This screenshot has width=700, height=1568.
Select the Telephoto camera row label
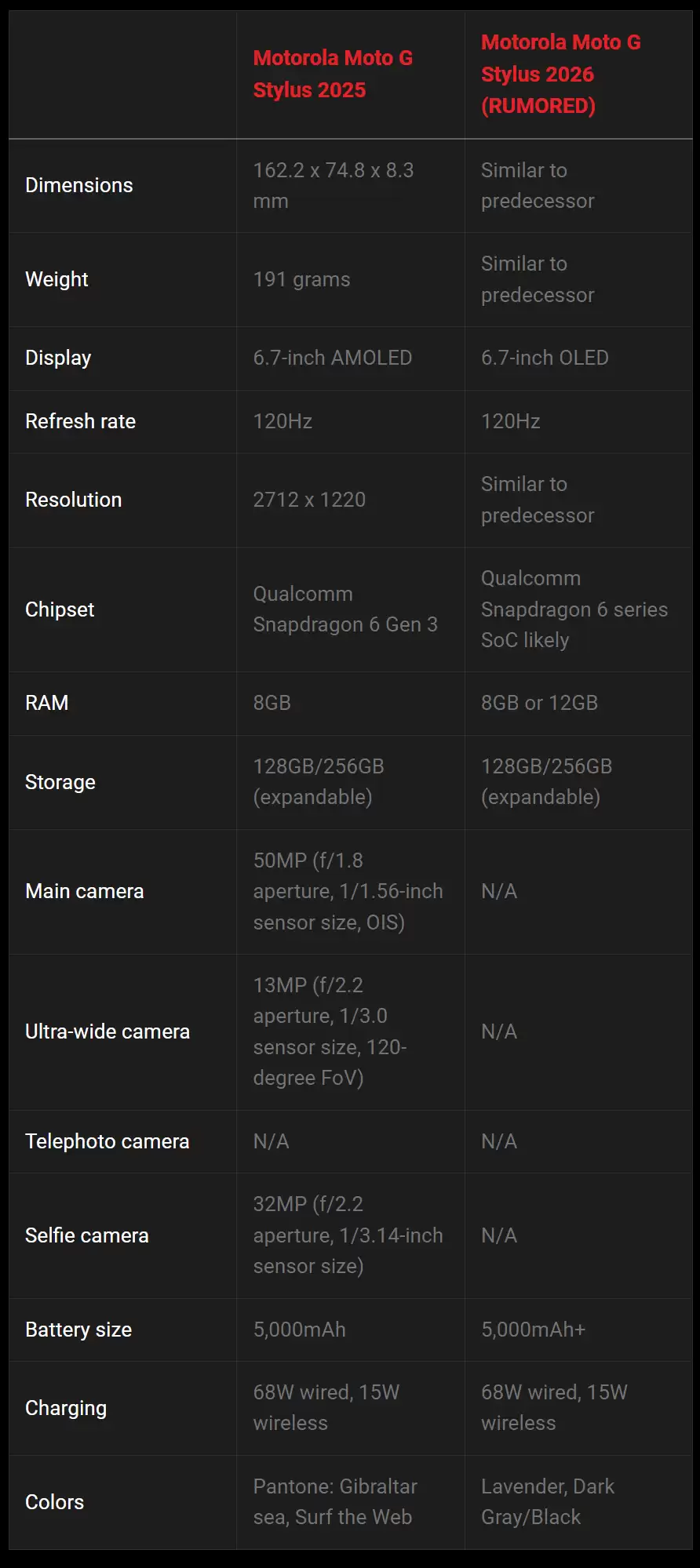click(x=107, y=1141)
